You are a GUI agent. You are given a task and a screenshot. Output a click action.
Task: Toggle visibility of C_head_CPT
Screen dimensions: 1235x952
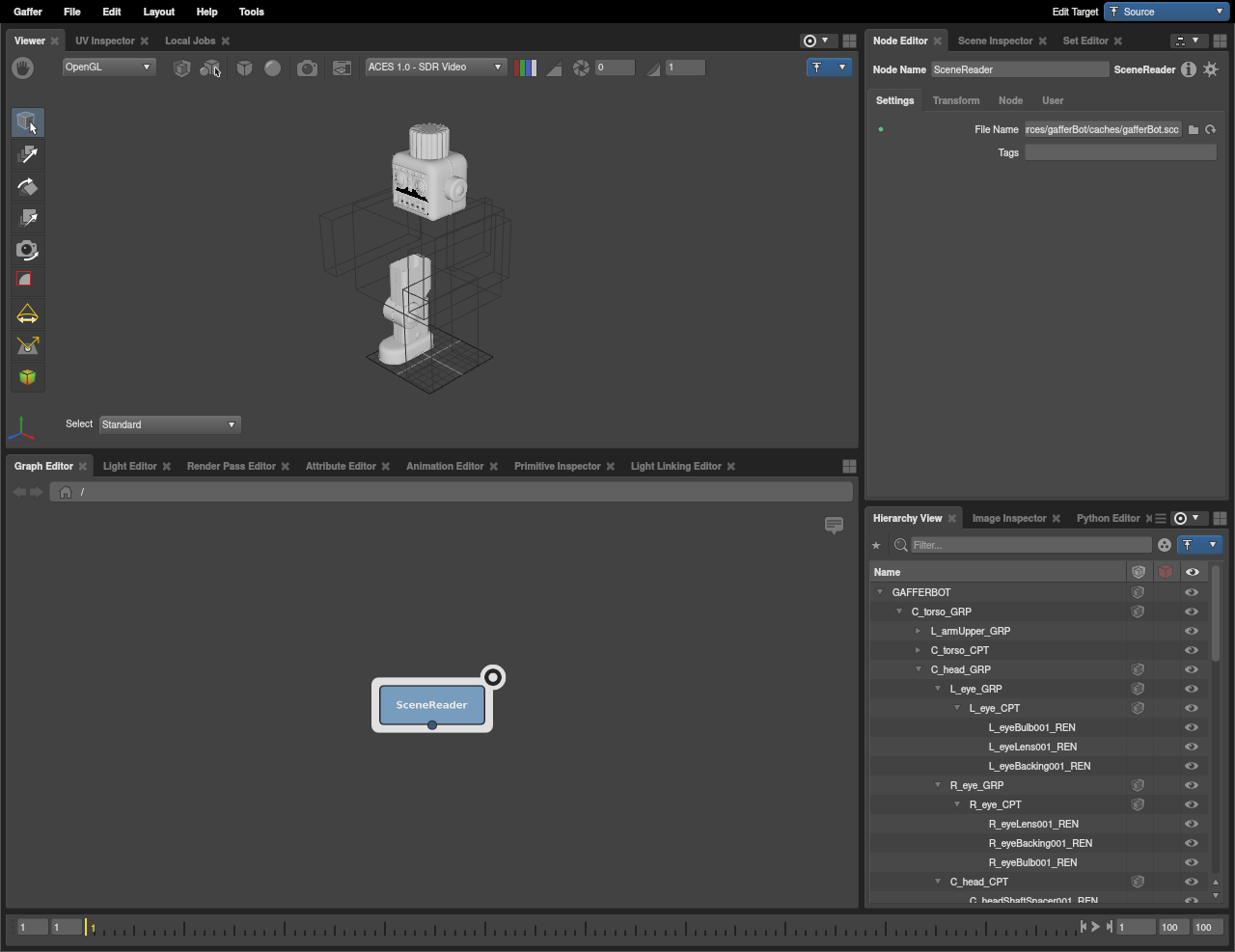tap(1192, 882)
